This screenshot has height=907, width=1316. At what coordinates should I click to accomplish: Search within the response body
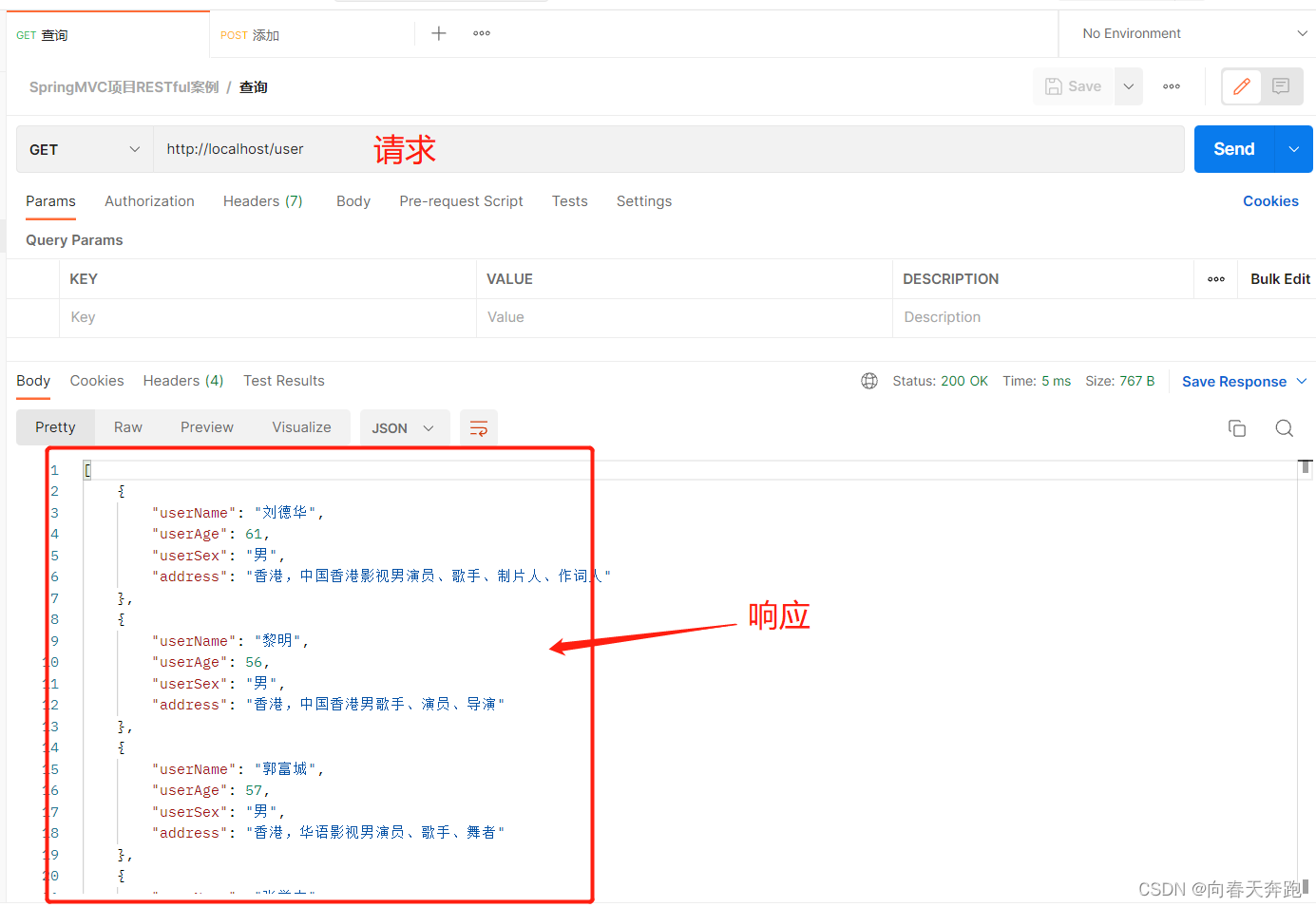(x=1285, y=428)
